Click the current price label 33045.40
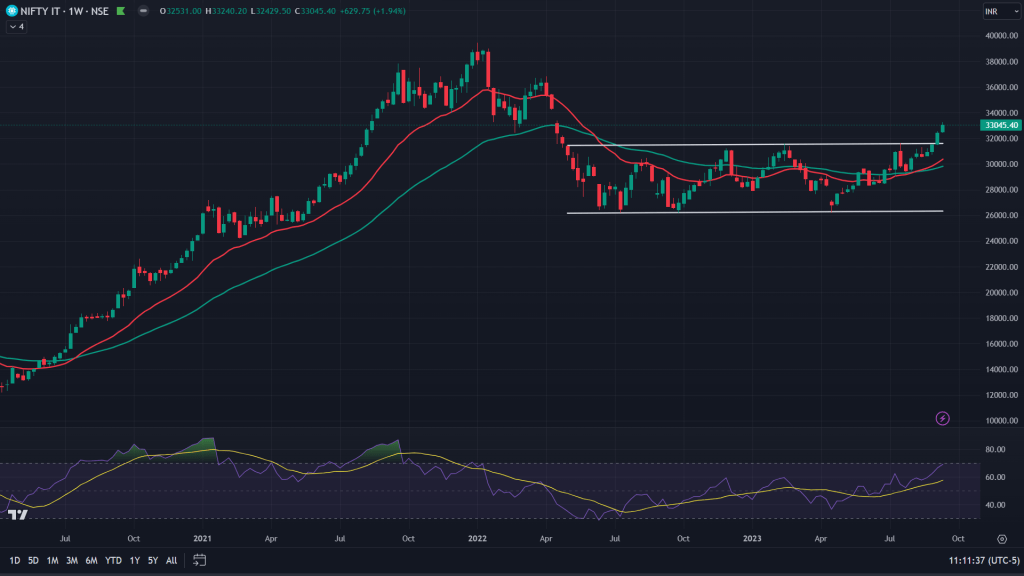 tap(1000, 126)
